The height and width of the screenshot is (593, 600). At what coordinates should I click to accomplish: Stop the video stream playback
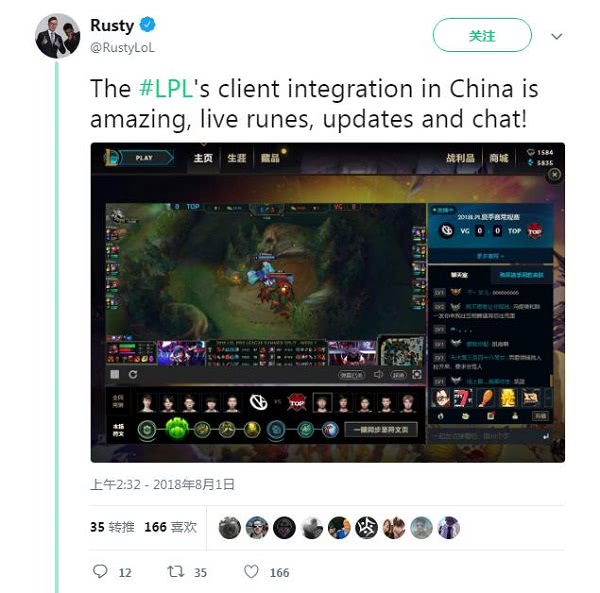click(115, 374)
